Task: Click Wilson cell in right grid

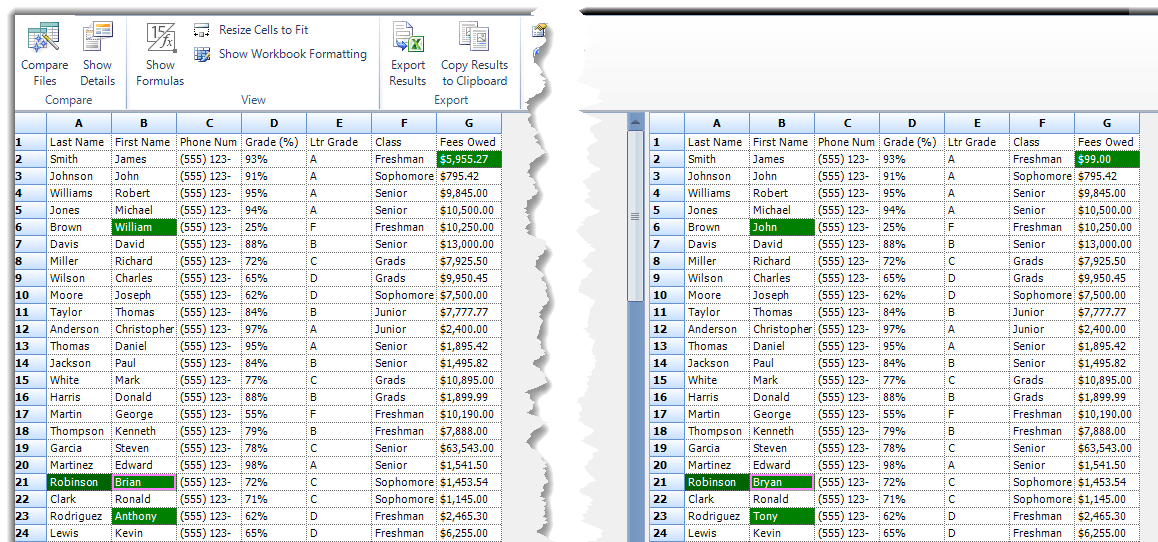Action: tap(717, 278)
